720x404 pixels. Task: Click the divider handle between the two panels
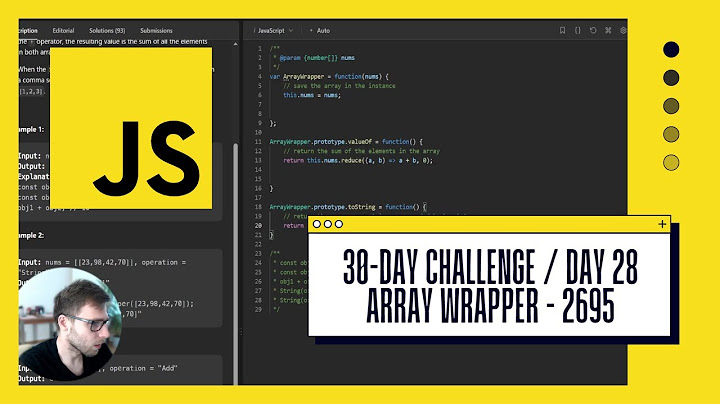pos(241,331)
